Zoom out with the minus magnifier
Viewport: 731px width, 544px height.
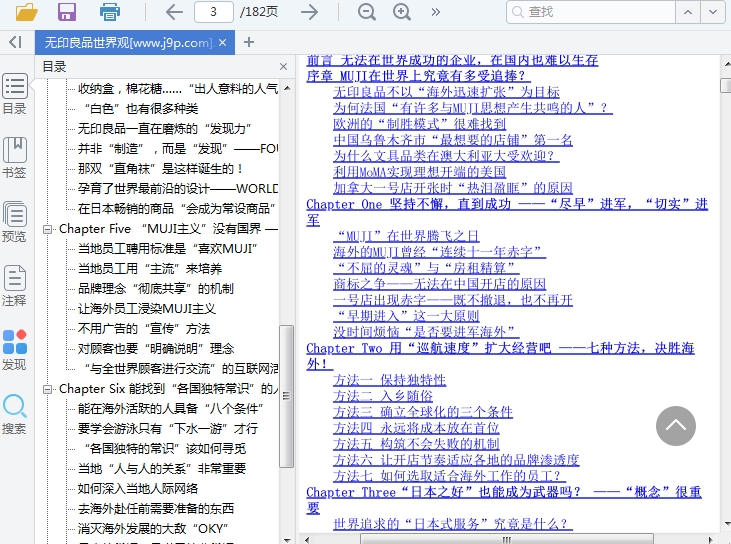click(367, 12)
